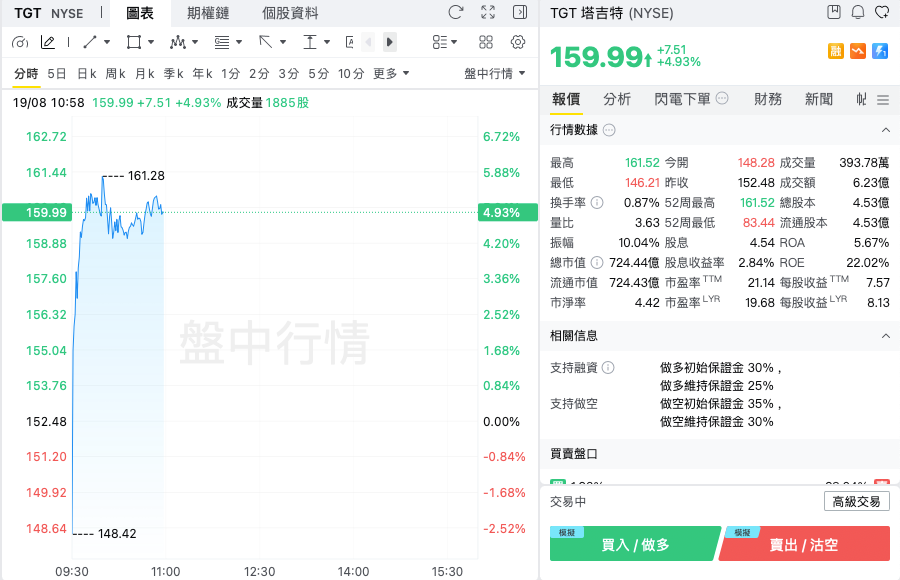Screen dimensions: 900x580
Task: Show info for 總市值
Action: pyautogui.click(x=597, y=262)
